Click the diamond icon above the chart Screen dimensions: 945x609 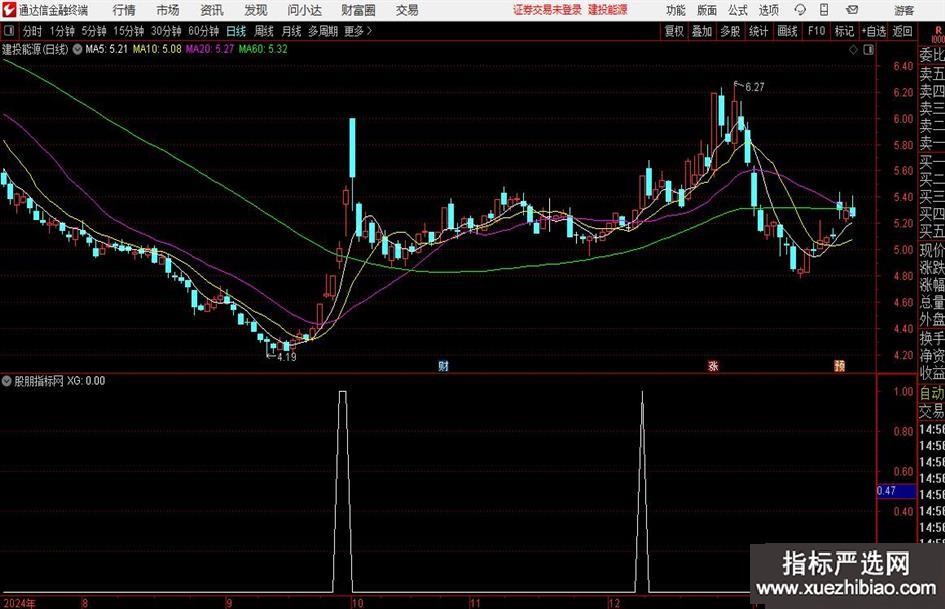pyautogui.click(x=853, y=50)
